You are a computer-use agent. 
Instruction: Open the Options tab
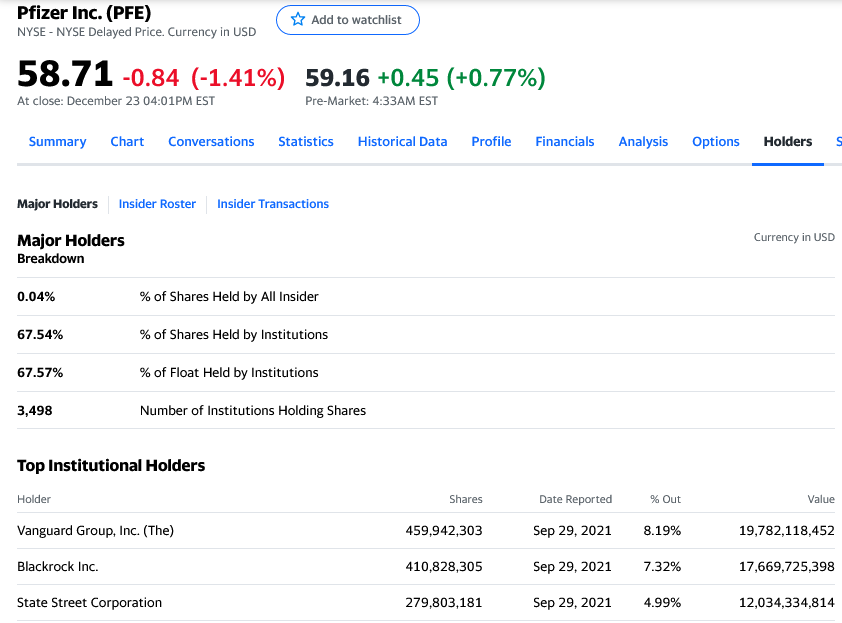point(716,142)
